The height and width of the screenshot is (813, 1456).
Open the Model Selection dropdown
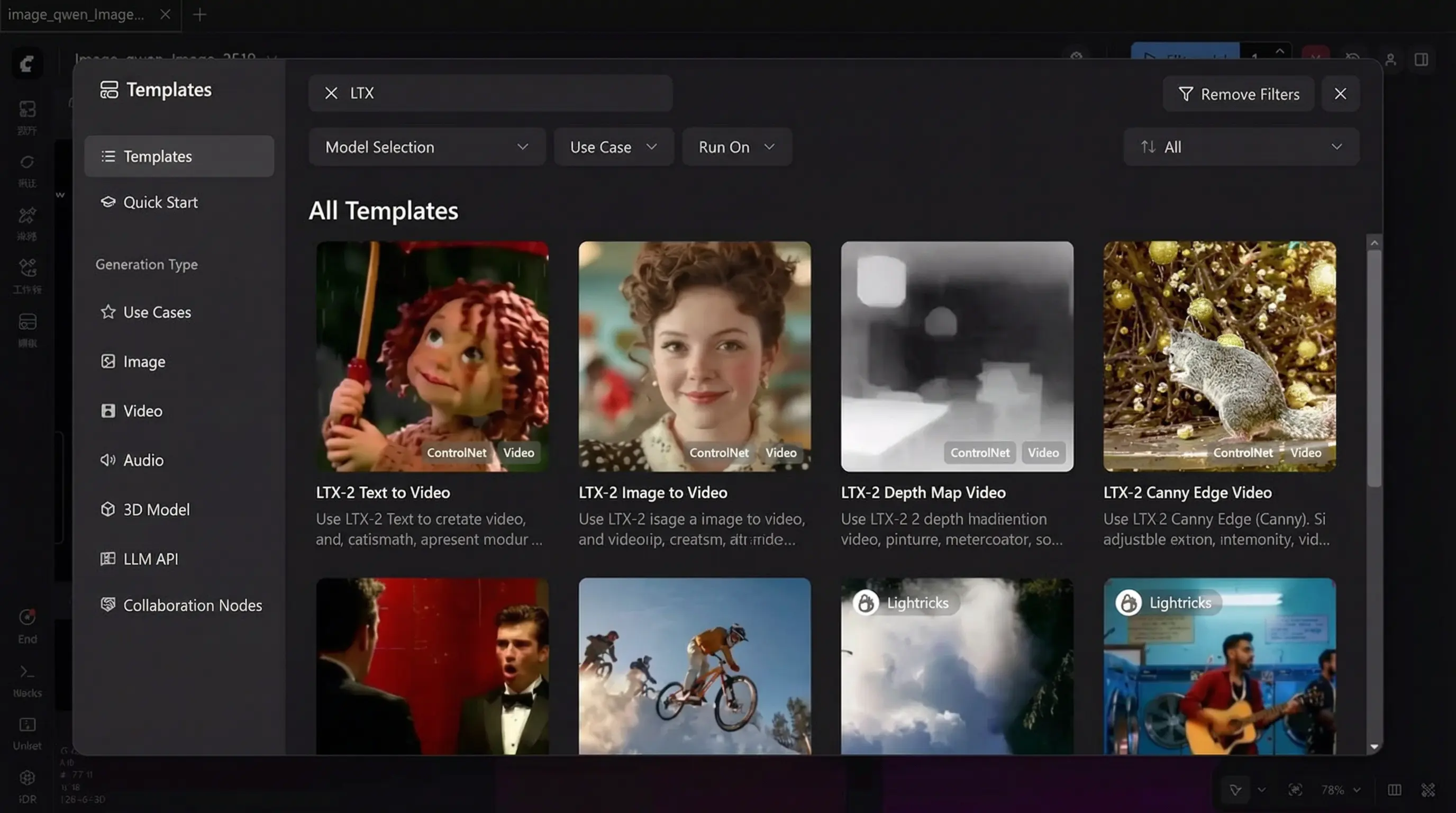[x=427, y=147]
